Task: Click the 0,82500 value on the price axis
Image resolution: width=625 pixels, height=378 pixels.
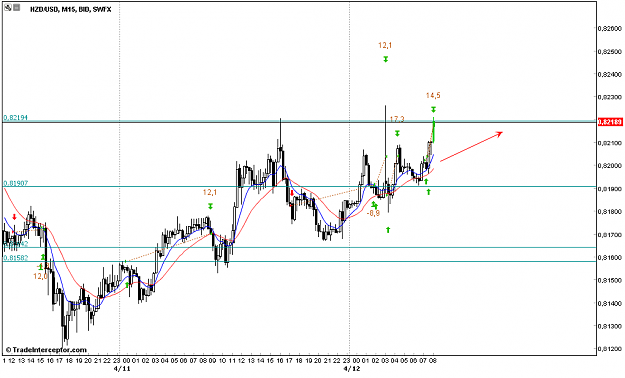Action: click(610, 51)
